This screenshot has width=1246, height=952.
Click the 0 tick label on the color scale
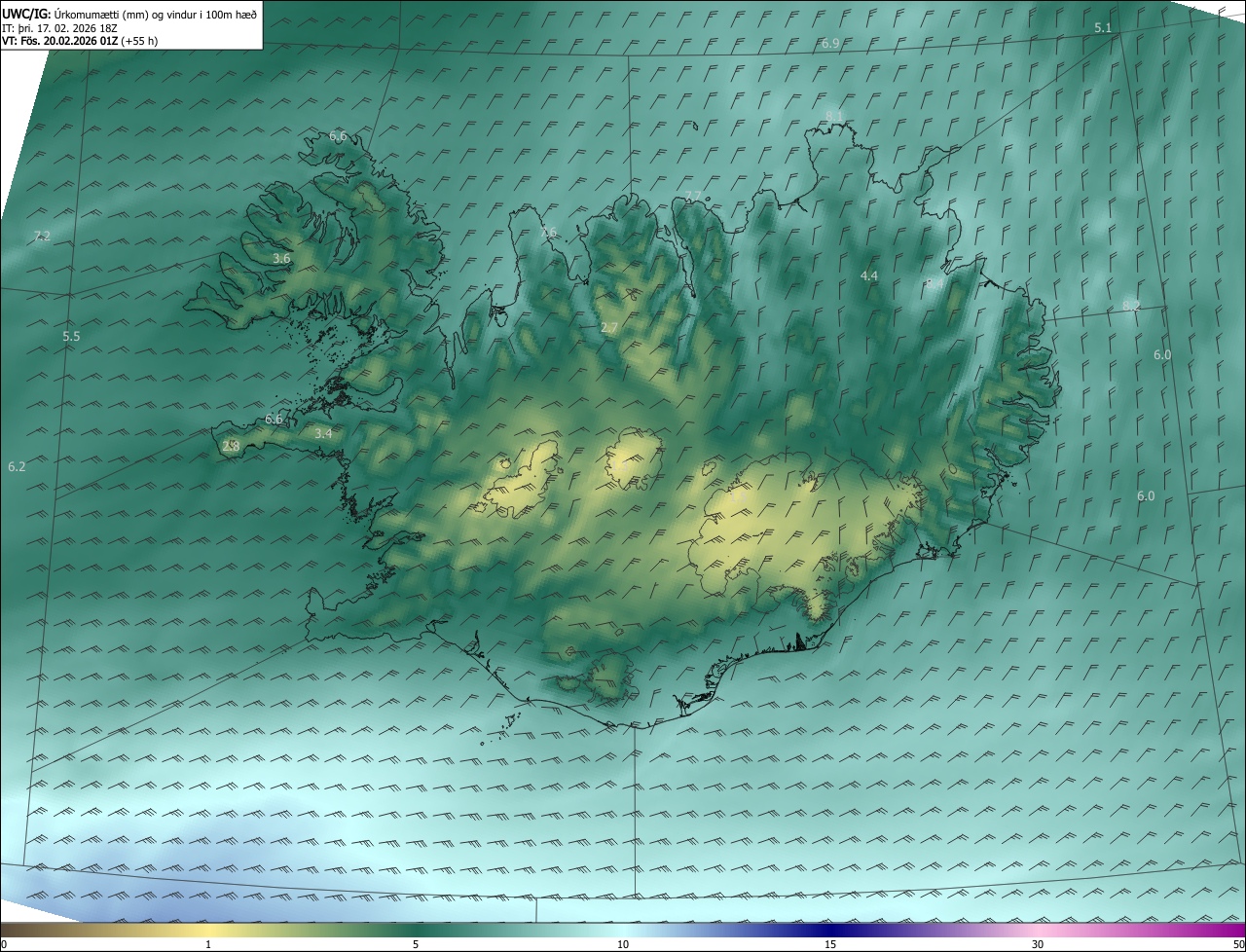pos(4,945)
